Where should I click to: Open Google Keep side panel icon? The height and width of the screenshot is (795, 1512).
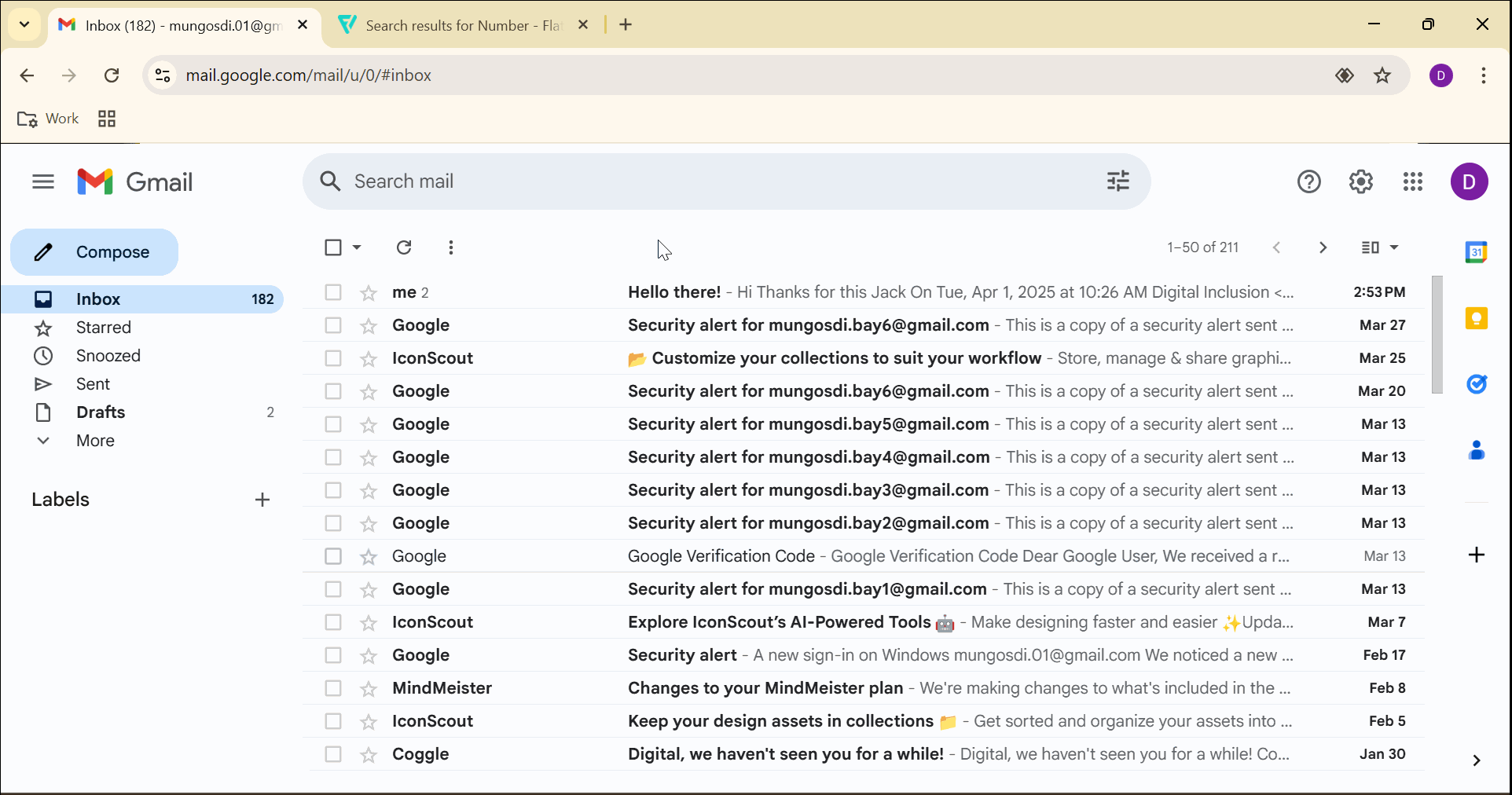pos(1476,318)
